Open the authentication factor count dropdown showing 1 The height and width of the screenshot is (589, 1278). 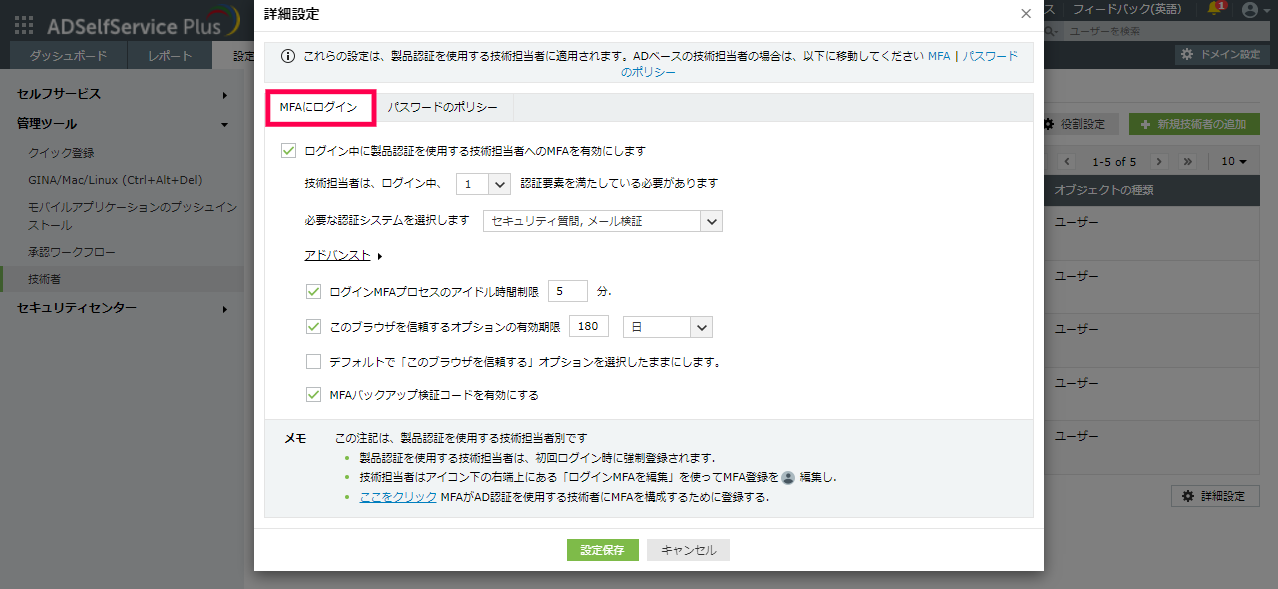483,184
